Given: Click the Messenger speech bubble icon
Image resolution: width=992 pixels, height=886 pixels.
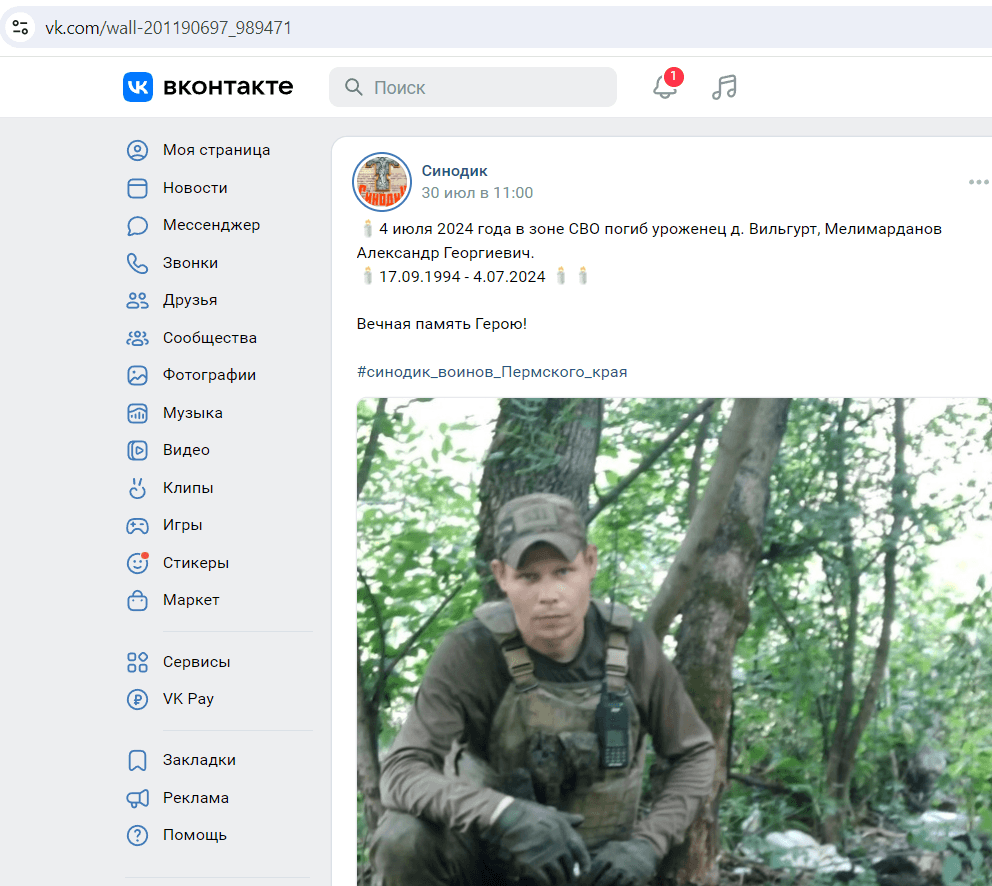Looking at the screenshot, I should click(x=137, y=226).
